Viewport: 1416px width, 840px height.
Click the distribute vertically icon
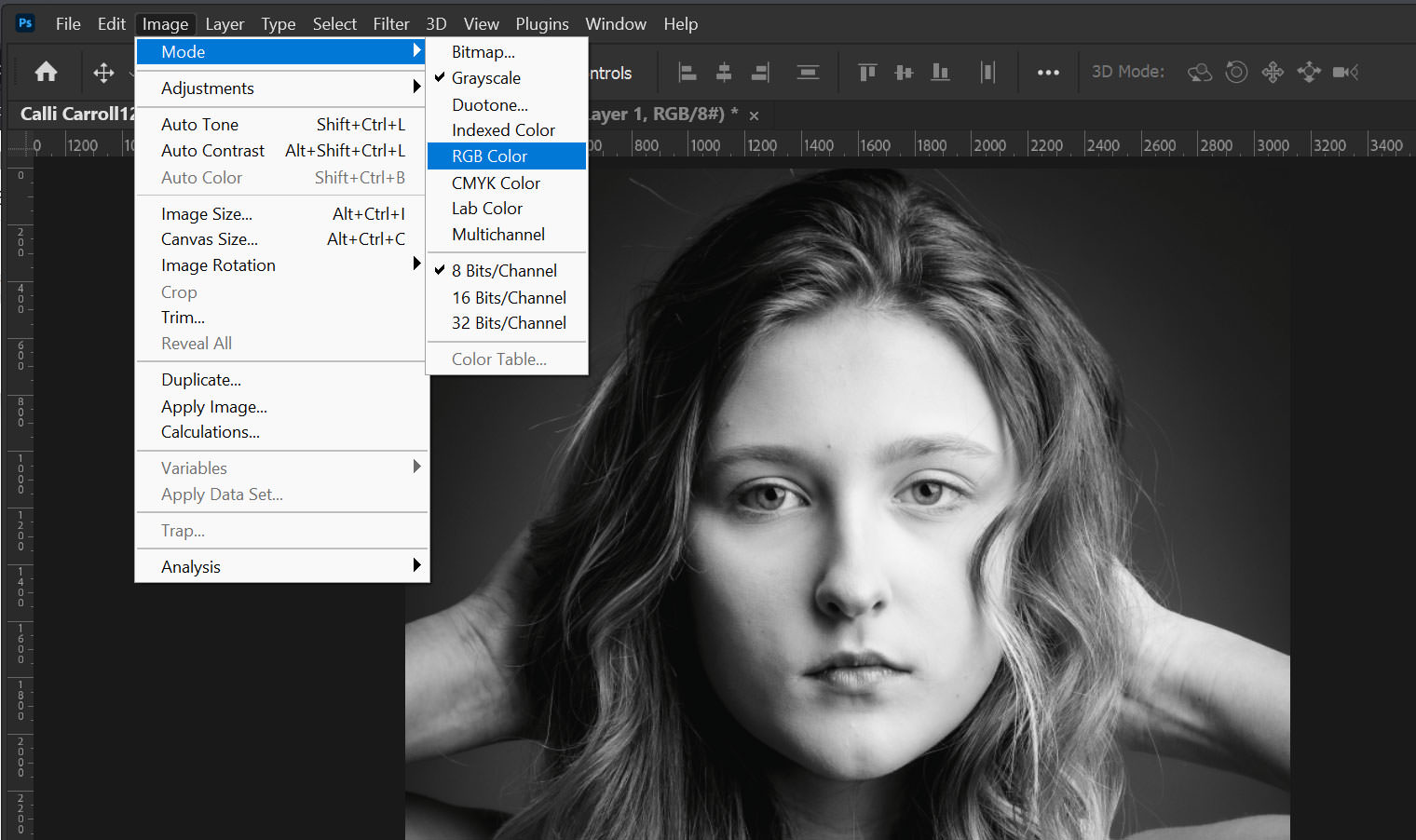click(x=808, y=72)
